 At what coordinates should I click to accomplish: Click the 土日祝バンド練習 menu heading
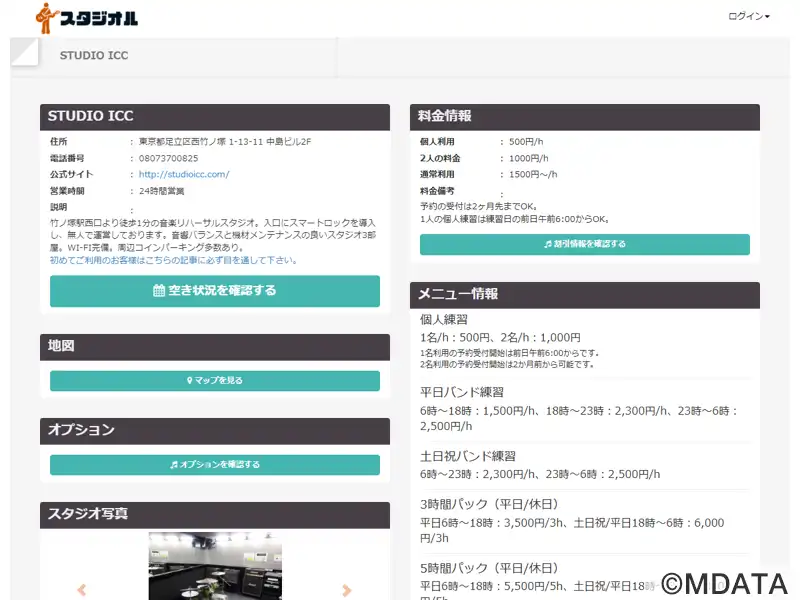click(468, 456)
